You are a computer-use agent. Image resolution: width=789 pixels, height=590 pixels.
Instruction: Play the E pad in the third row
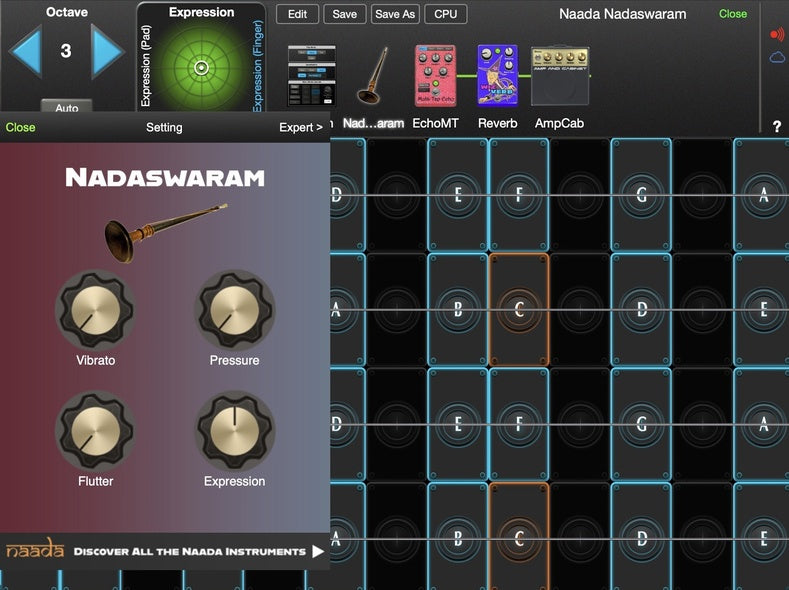457,424
